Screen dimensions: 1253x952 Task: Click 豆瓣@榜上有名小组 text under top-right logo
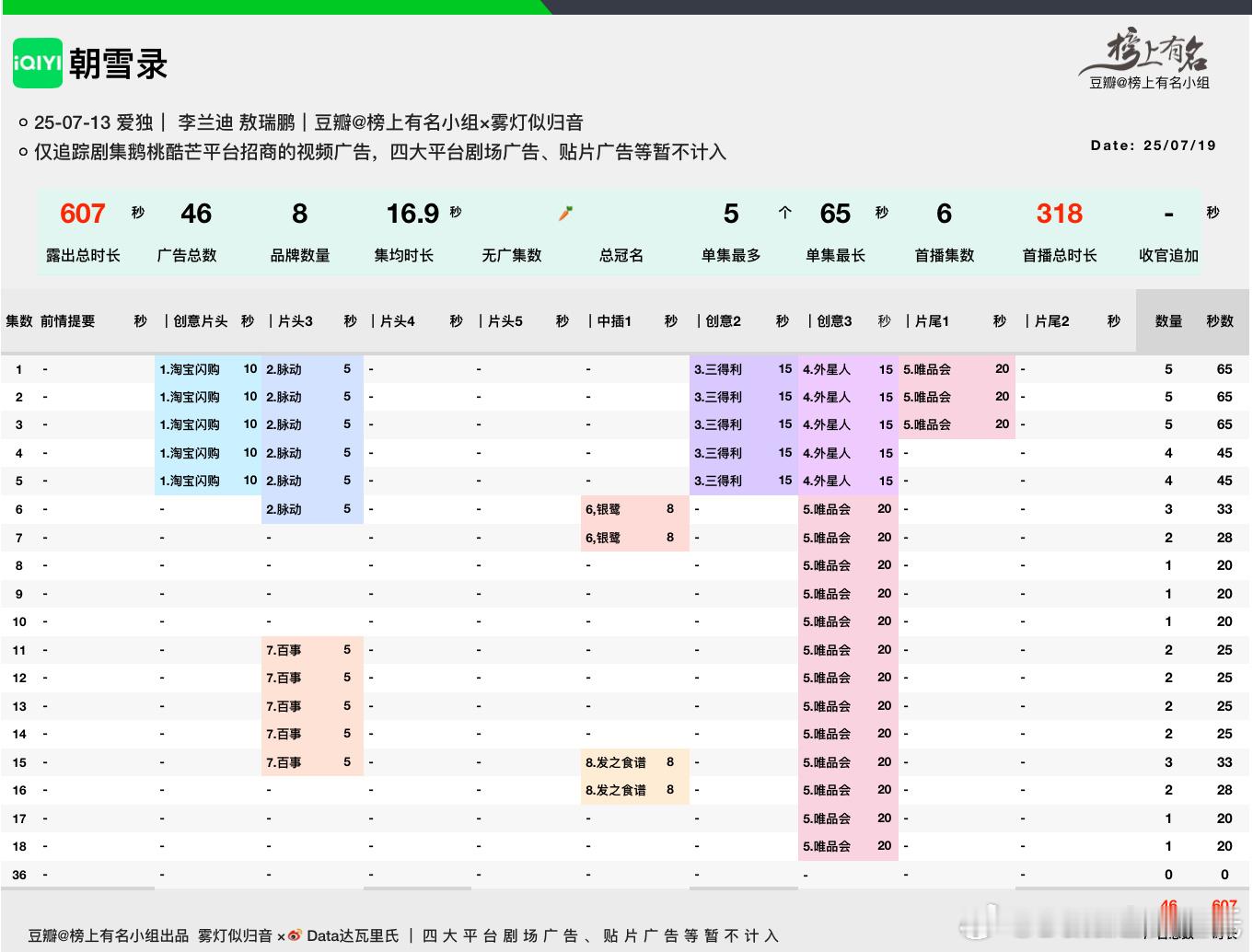(1150, 83)
